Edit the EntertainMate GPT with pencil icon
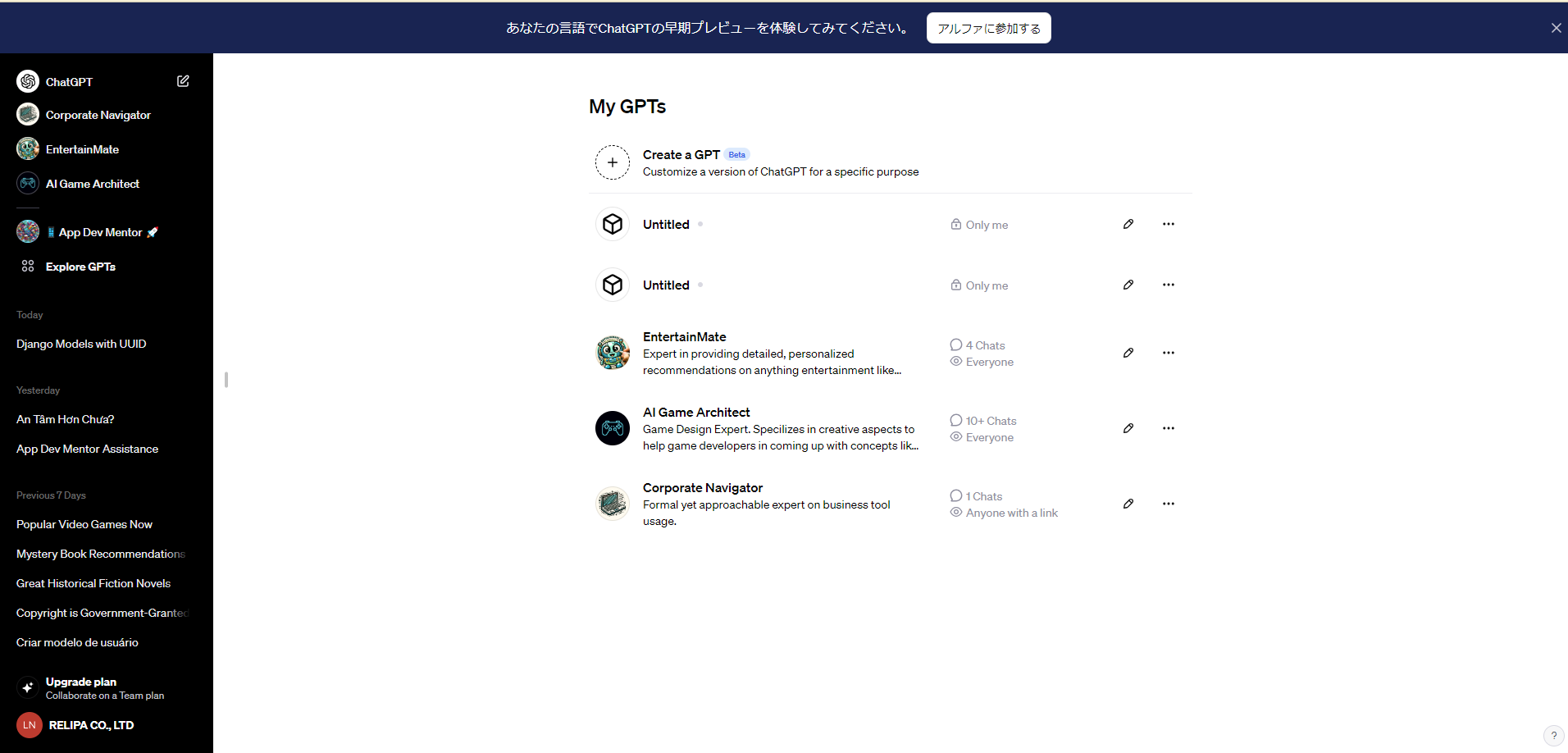This screenshot has width=1568, height=753. tap(1128, 353)
